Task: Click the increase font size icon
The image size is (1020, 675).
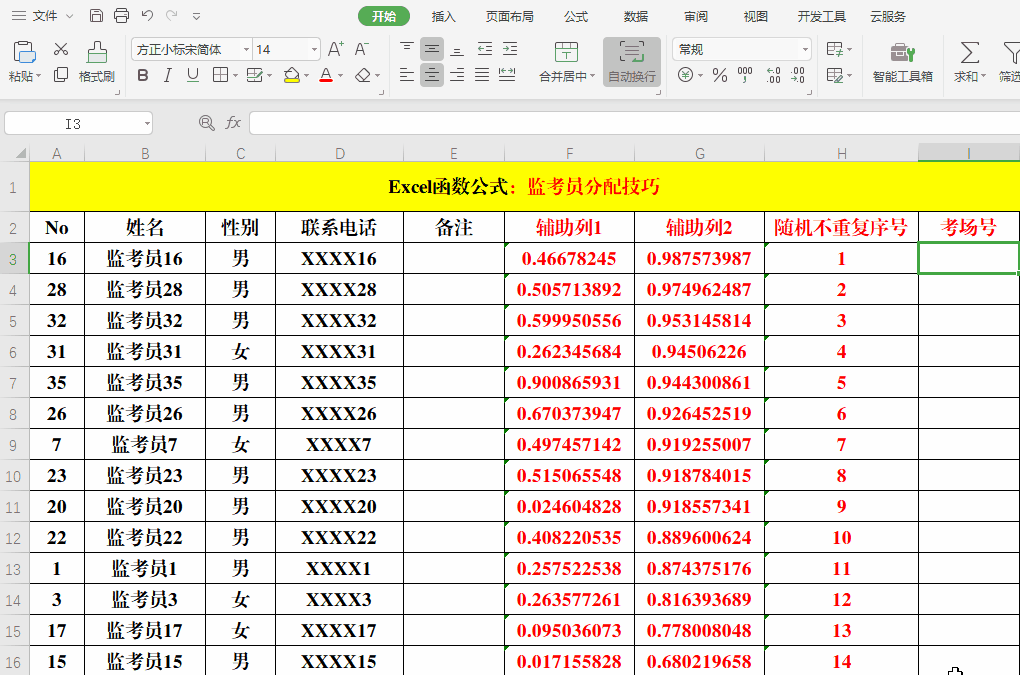Action: 336,49
